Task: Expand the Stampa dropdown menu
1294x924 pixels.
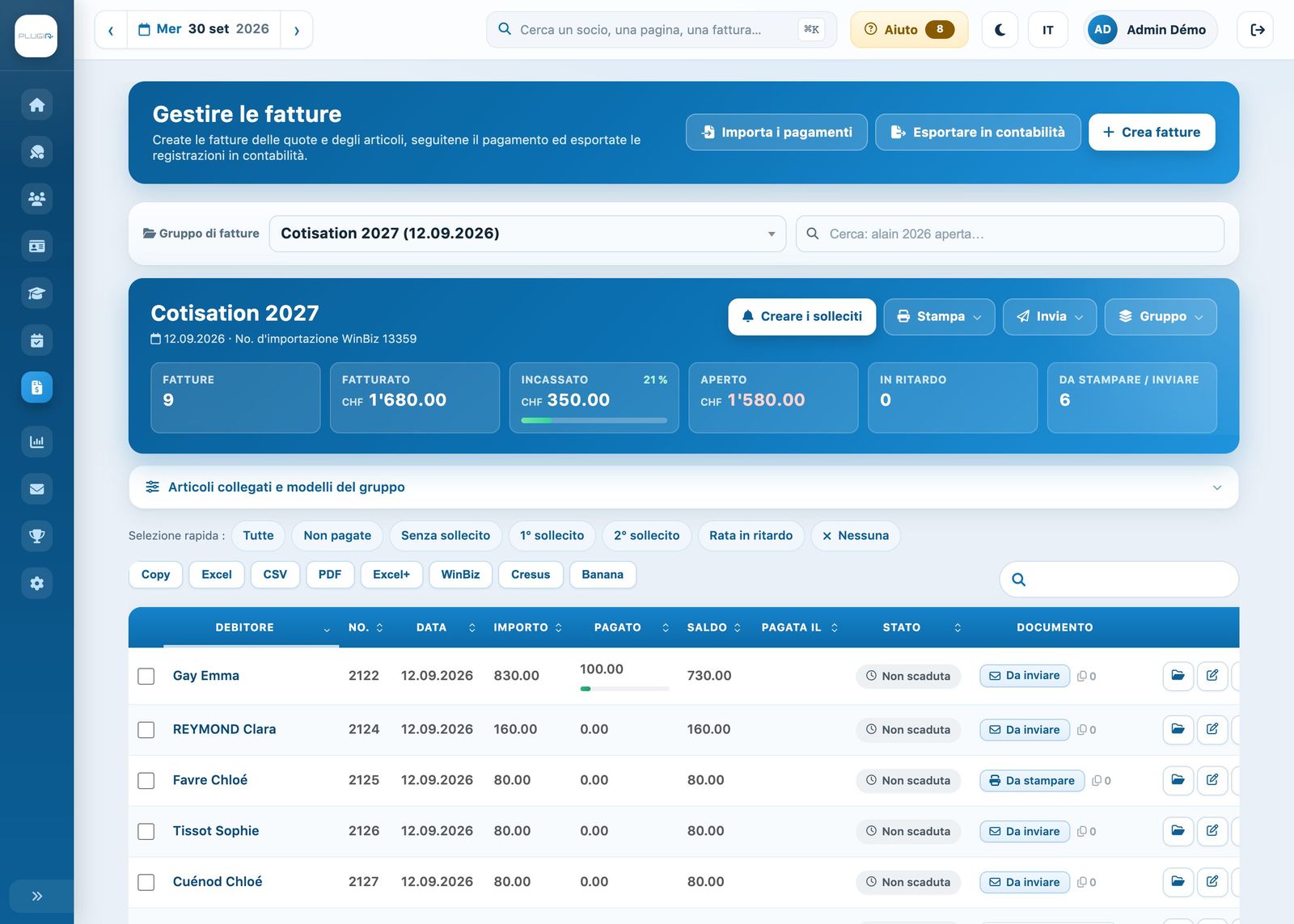Action: (939, 317)
